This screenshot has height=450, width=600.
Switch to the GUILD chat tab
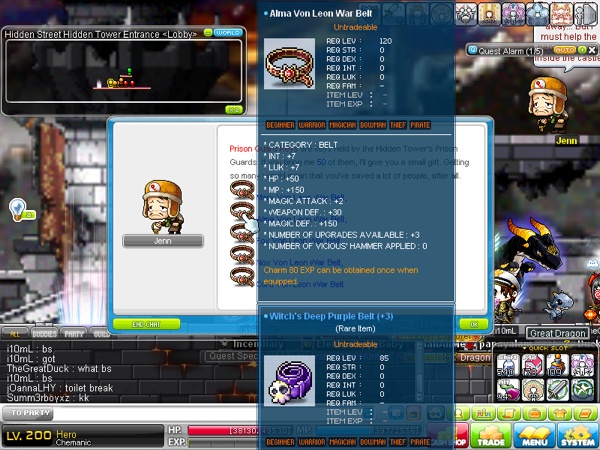click(x=100, y=334)
